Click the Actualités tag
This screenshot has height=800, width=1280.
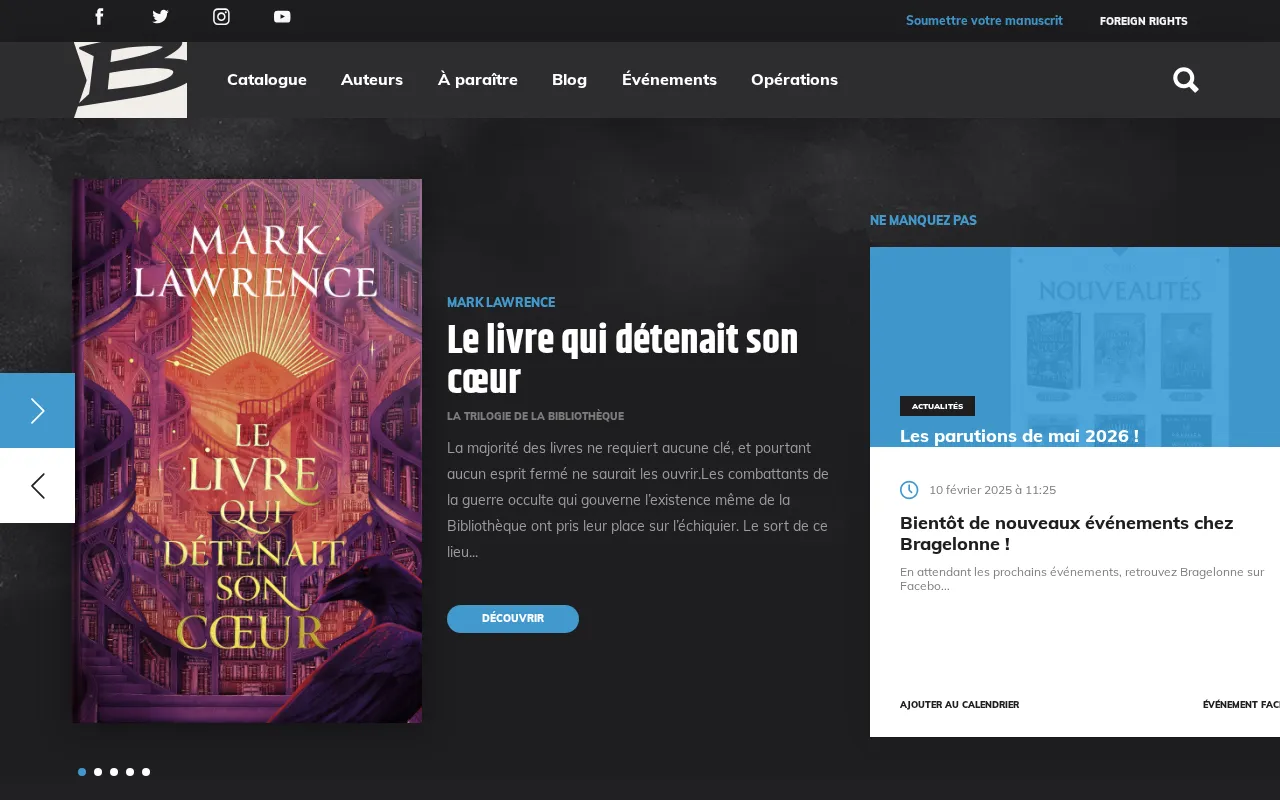[x=937, y=406]
